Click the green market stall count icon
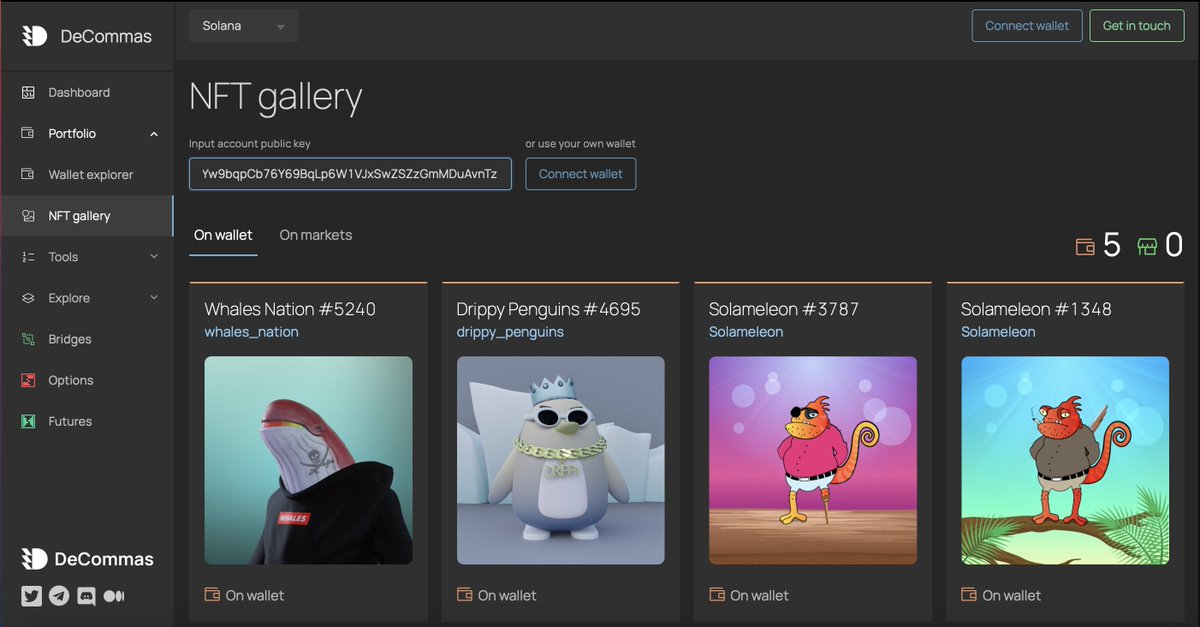This screenshot has width=1200, height=627. [x=1147, y=246]
